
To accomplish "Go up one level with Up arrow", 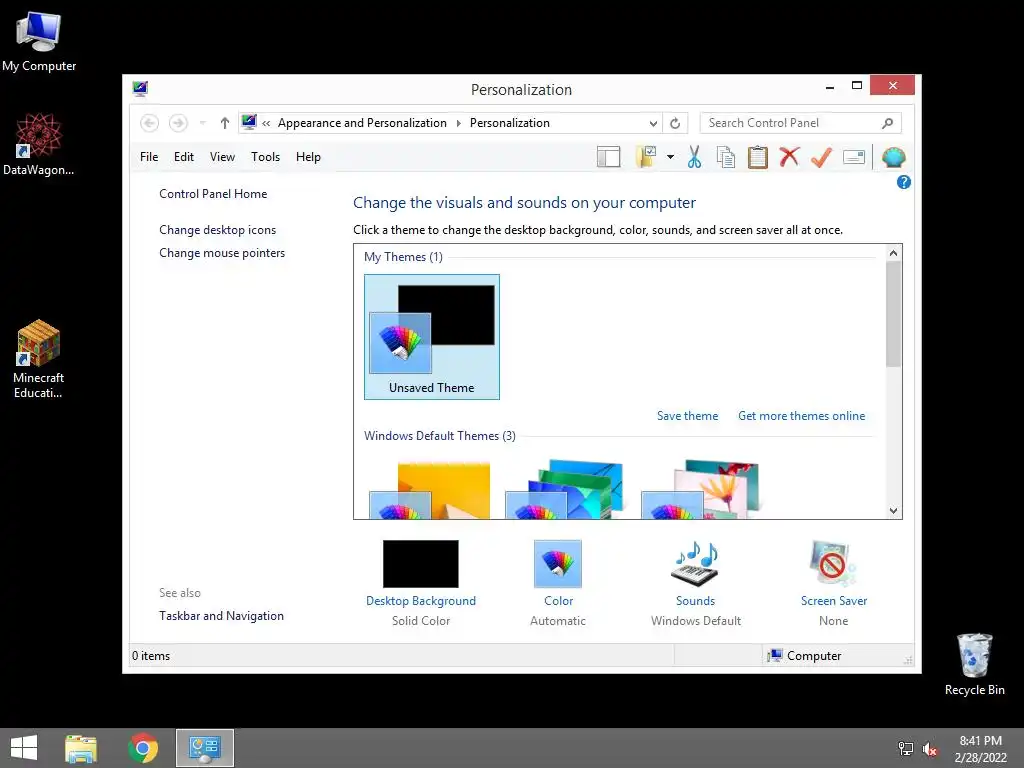I will 225,123.
